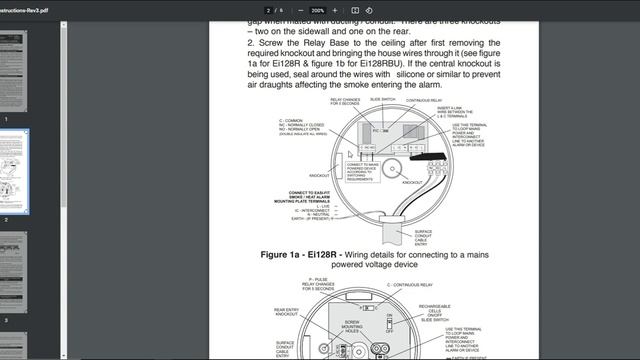Click 'CONNECT TO EASI-FIT SMOKE / HEAT ALARM' text

pyautogui.click(x=309, y=195)
